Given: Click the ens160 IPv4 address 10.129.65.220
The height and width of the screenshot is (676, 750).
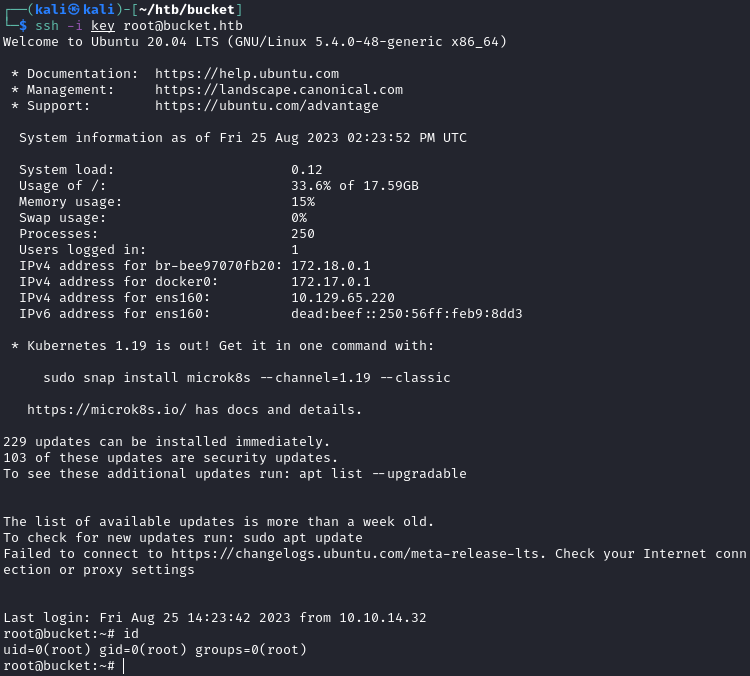Looking at the screenshot, I should pyautogui.click(x=342, y=298).
